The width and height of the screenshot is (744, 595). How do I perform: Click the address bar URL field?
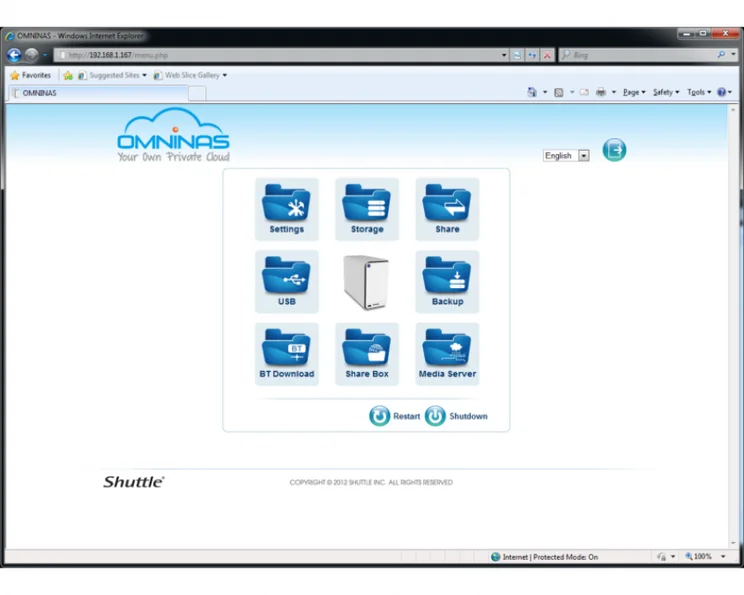[x=280, y=55]
